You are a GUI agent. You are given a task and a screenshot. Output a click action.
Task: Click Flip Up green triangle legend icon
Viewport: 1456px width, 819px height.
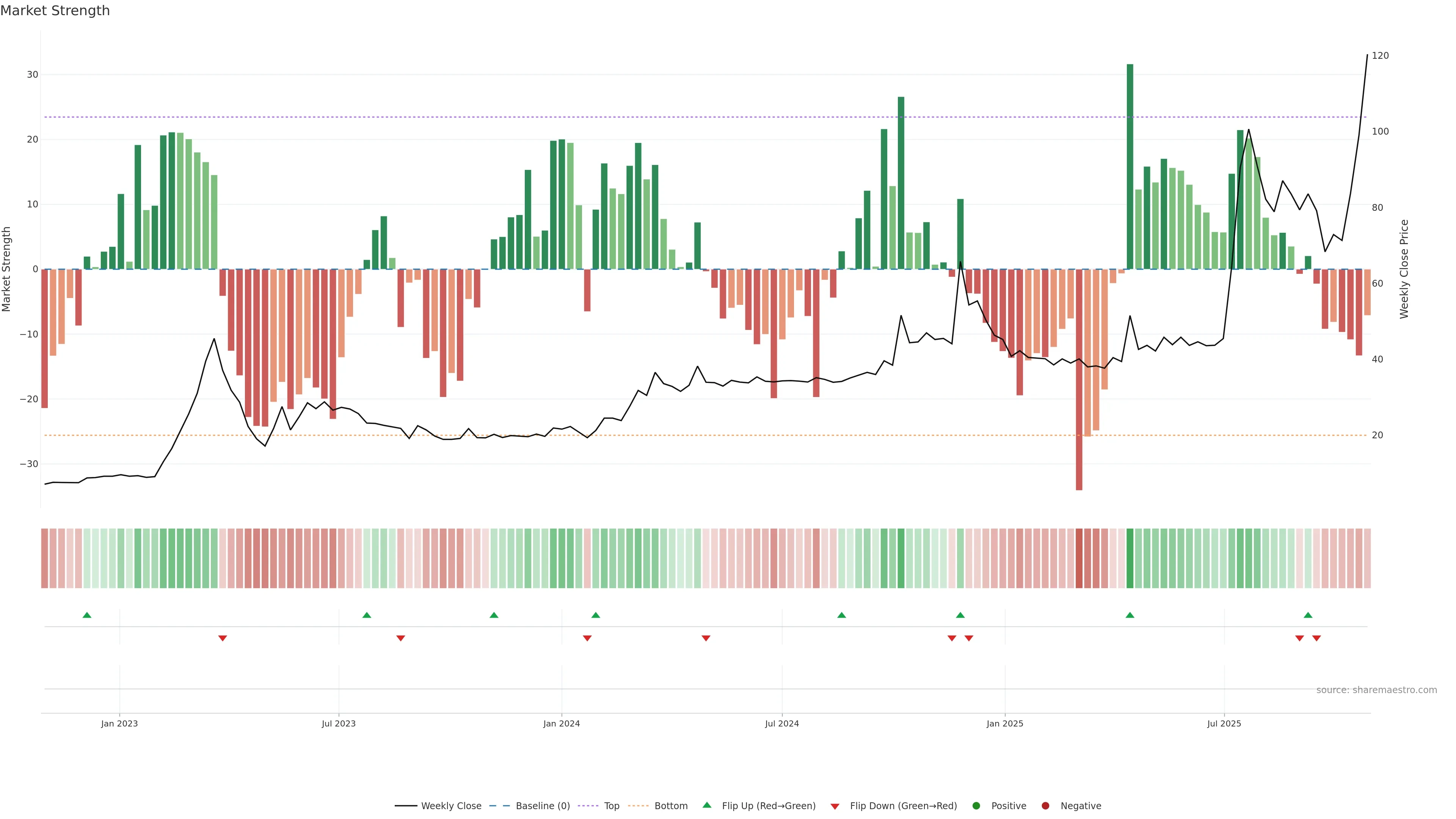click(x=706, y=805)
